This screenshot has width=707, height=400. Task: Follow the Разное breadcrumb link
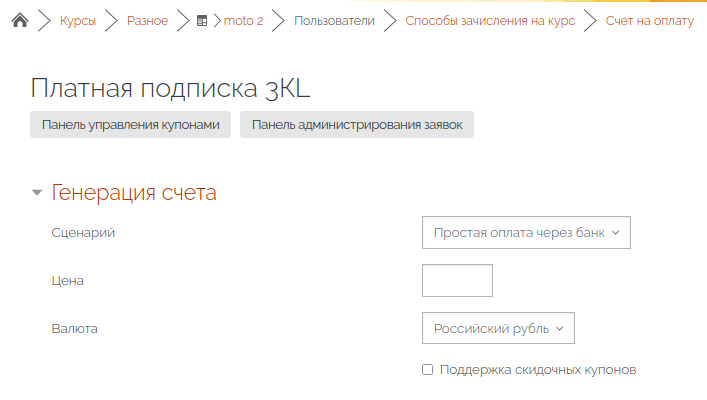pos(147,21)
